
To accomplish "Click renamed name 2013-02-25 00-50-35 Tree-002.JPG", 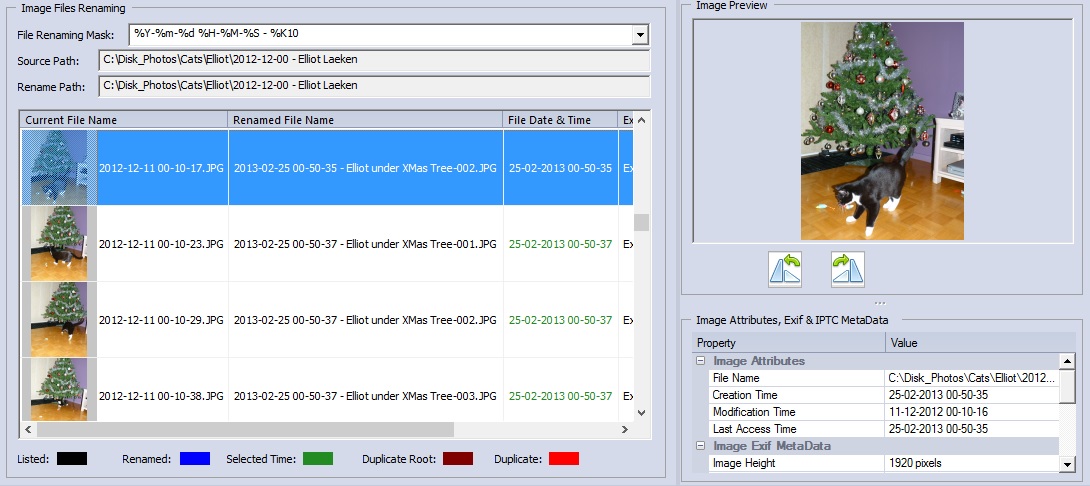I will (365, 168).
